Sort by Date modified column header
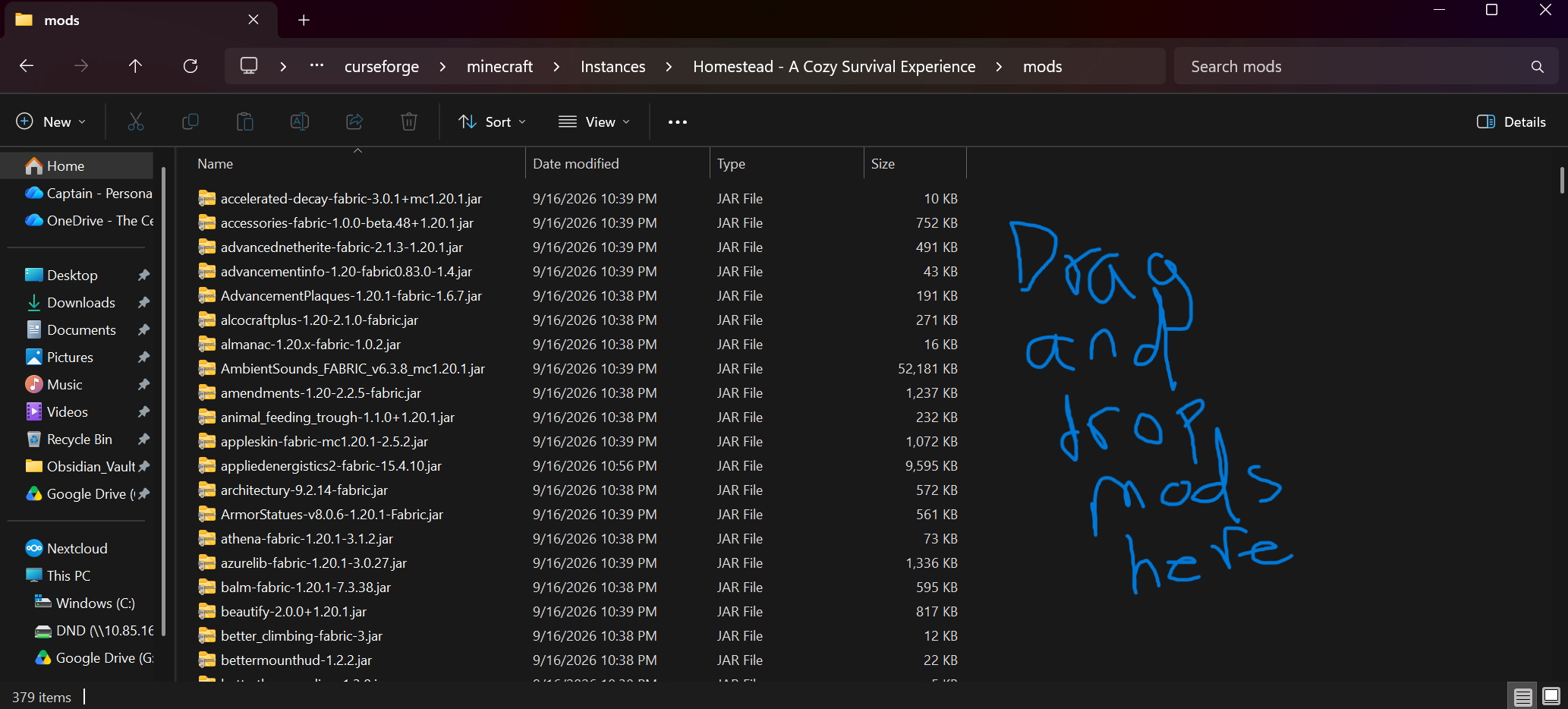The width and height of the screenshot is (1568, 709). coord(617,163)
